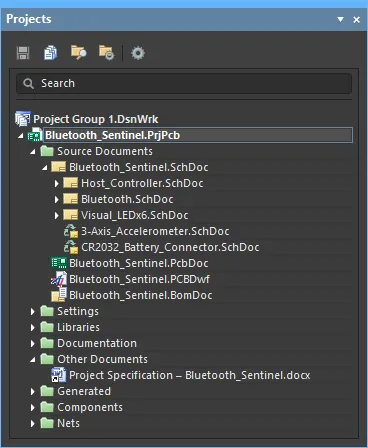This screenshot has height=448, width=368.
Task: Click the Settings folder icon
Action: 47,311
